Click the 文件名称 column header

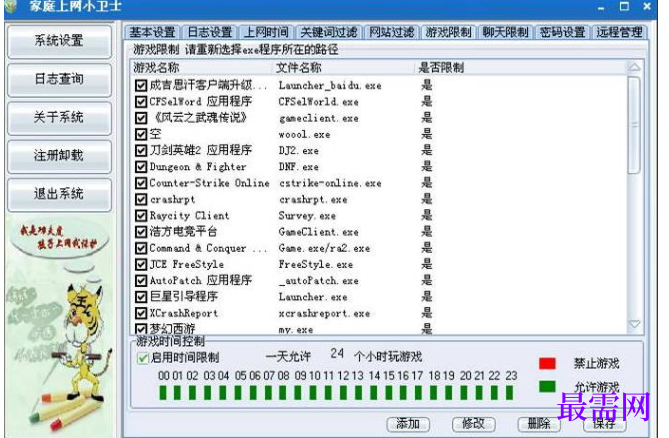pyautogui.click(x=343, y=67)
